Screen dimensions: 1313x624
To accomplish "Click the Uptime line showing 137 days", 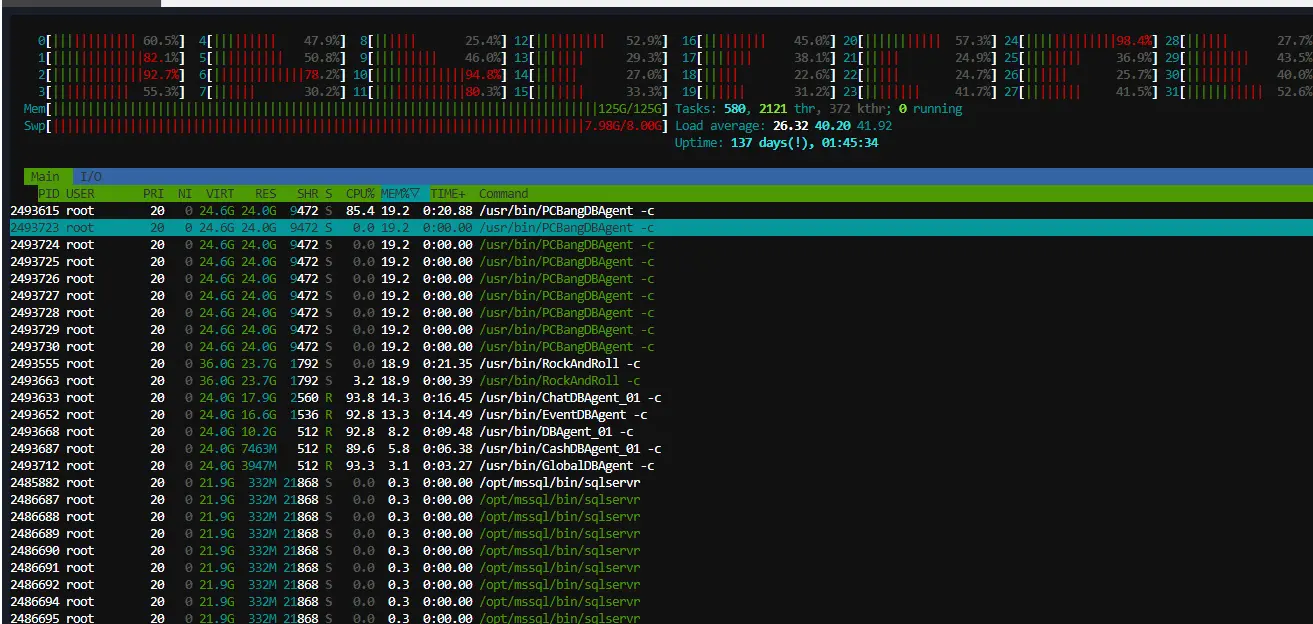I will tap(777, 143).
